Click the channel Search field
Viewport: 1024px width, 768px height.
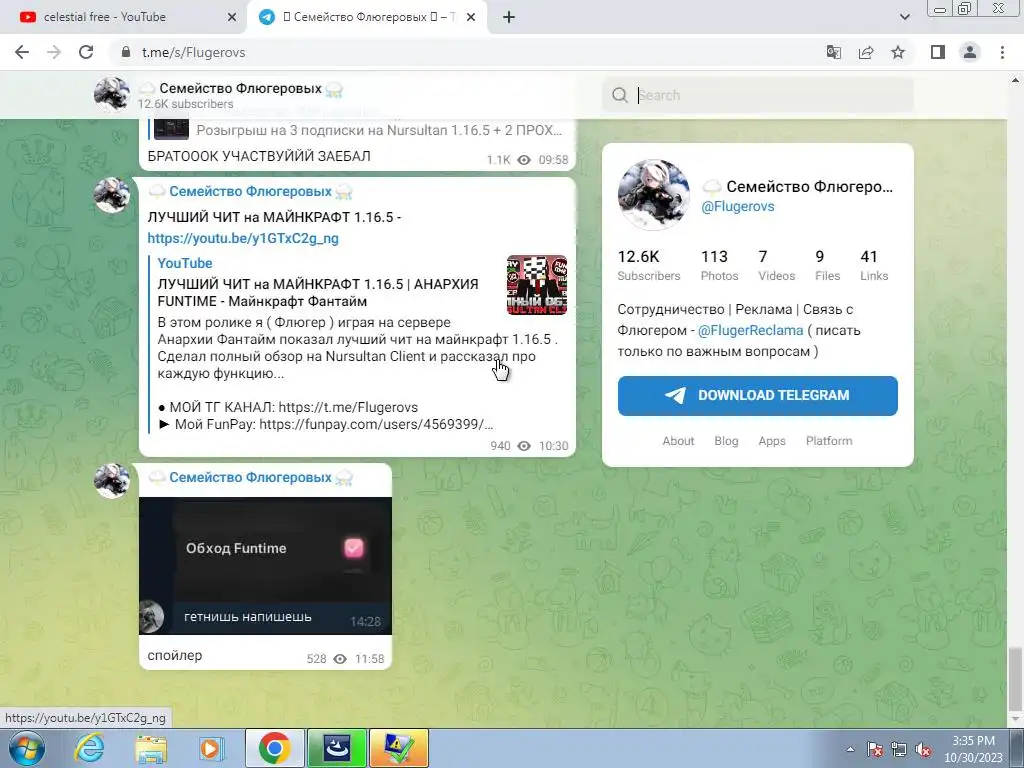tap(758, 95)
